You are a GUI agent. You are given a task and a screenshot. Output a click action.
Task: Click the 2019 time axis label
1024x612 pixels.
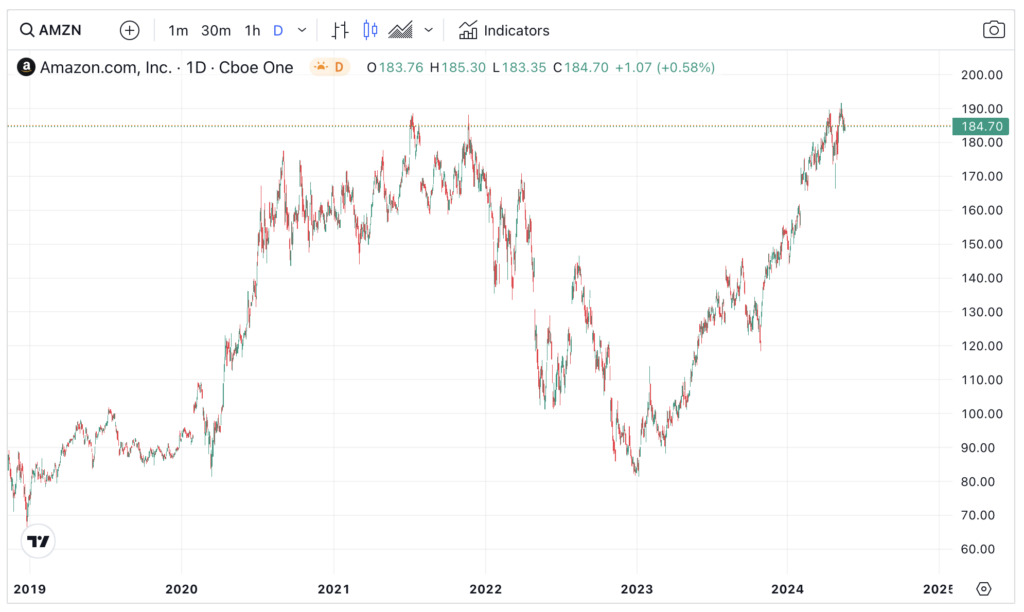[x=29, y=589]
